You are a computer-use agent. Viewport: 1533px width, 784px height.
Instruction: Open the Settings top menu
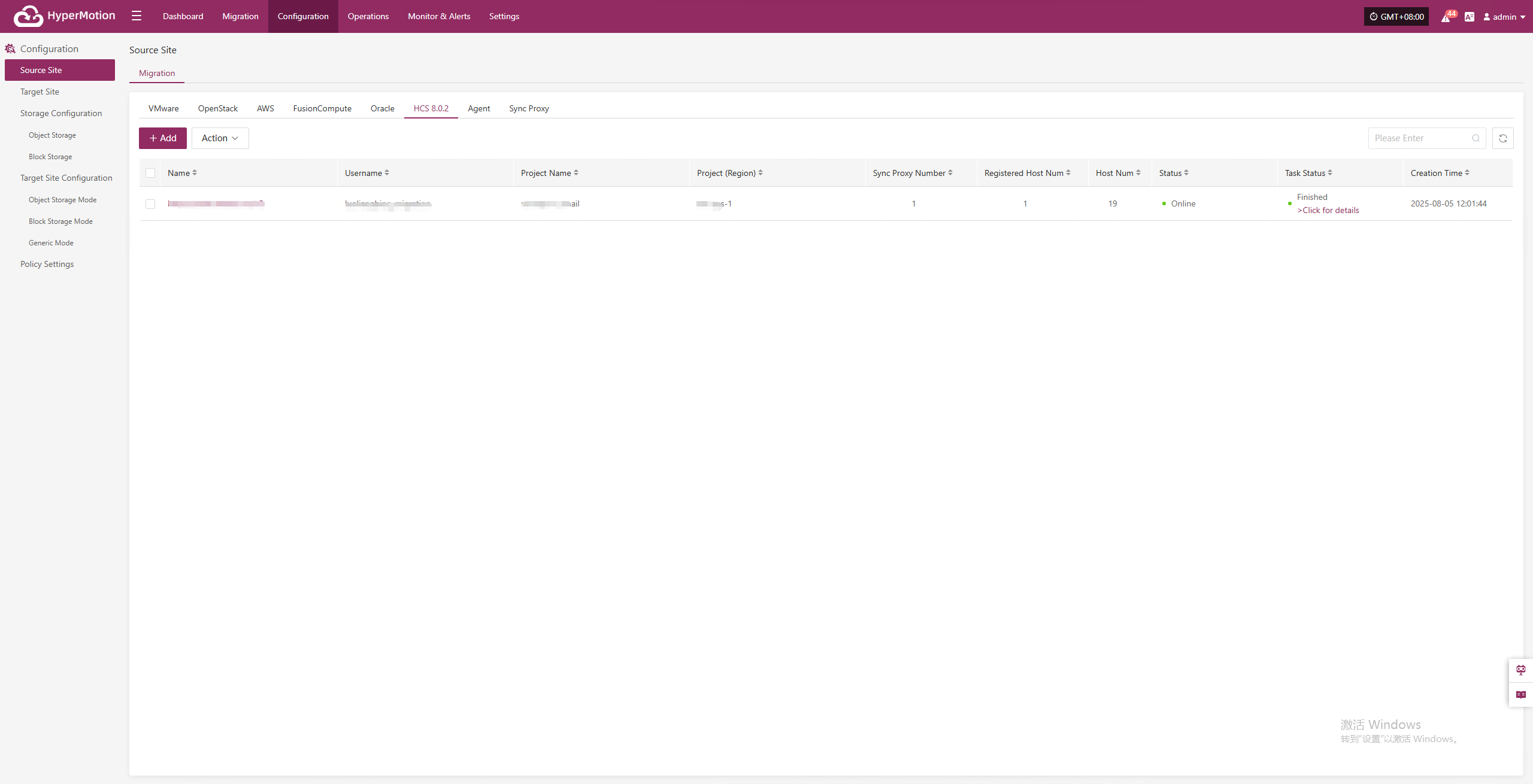504,16
